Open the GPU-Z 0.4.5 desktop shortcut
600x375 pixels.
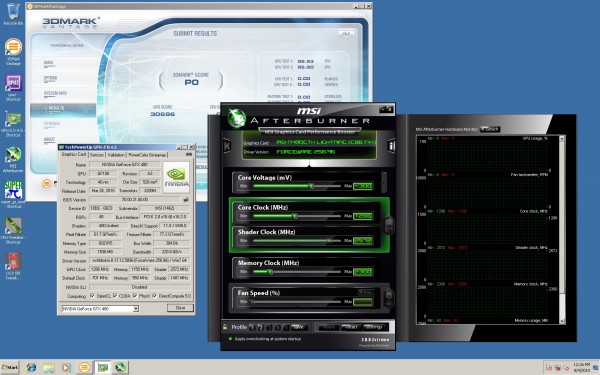click(13, 123)
